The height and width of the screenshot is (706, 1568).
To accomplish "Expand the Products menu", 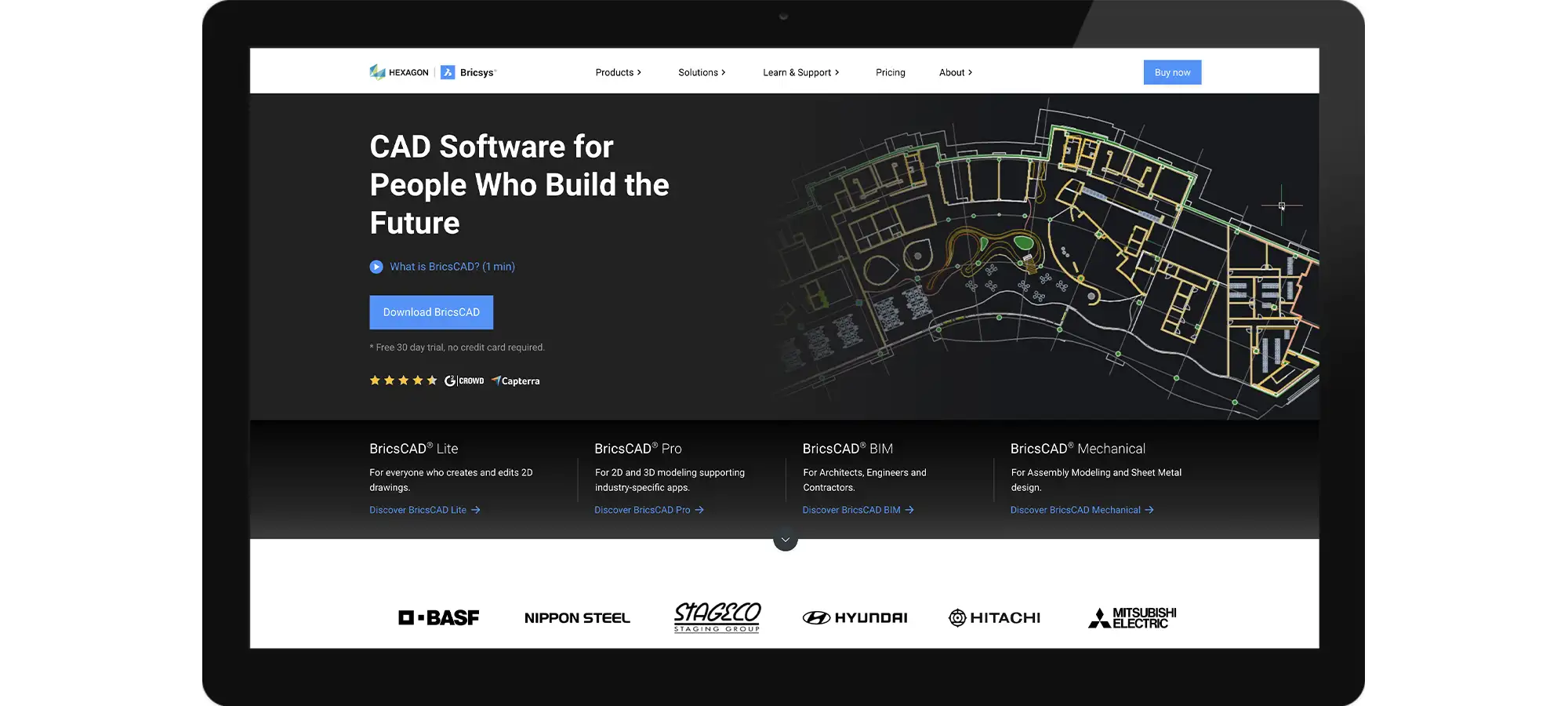I will (x=619, y=72).
